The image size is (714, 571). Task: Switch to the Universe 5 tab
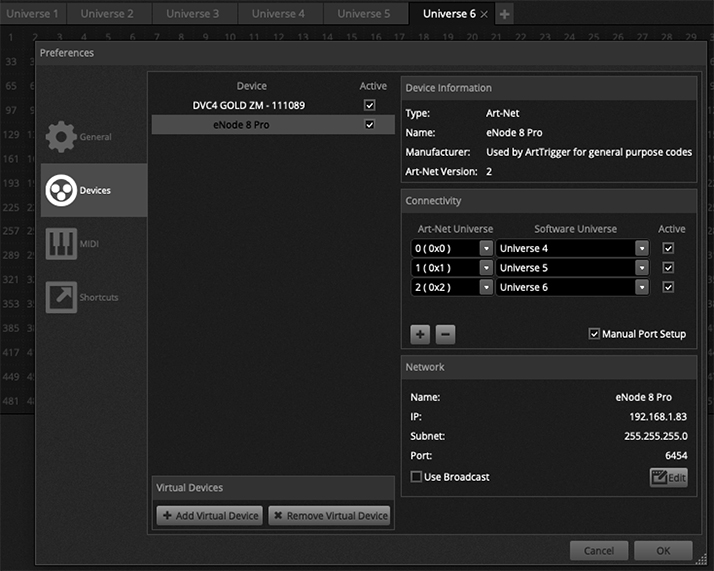(x=364, y=14)
